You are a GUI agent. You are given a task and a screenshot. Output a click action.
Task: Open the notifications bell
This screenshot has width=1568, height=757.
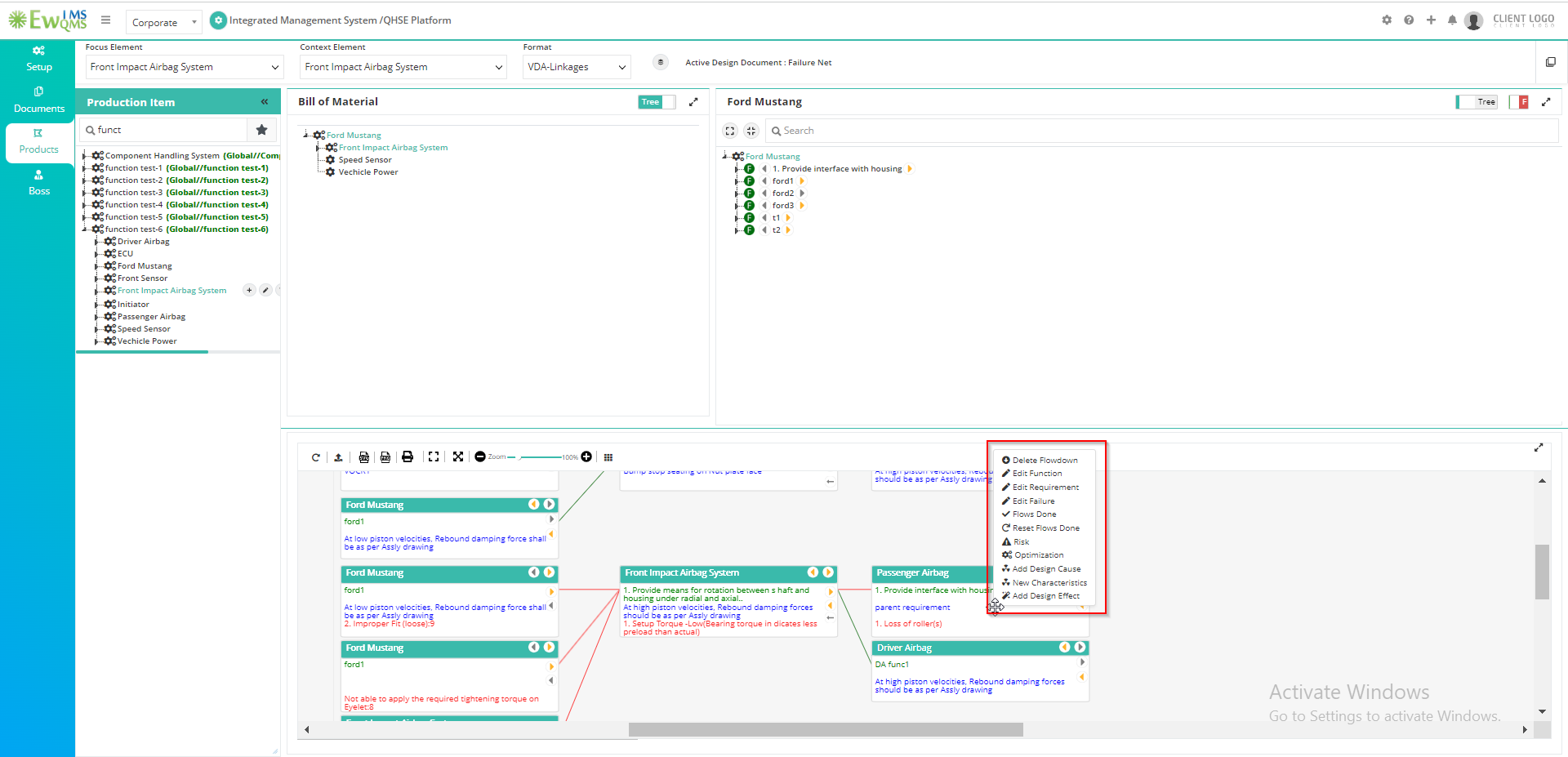click(1452, 20)
